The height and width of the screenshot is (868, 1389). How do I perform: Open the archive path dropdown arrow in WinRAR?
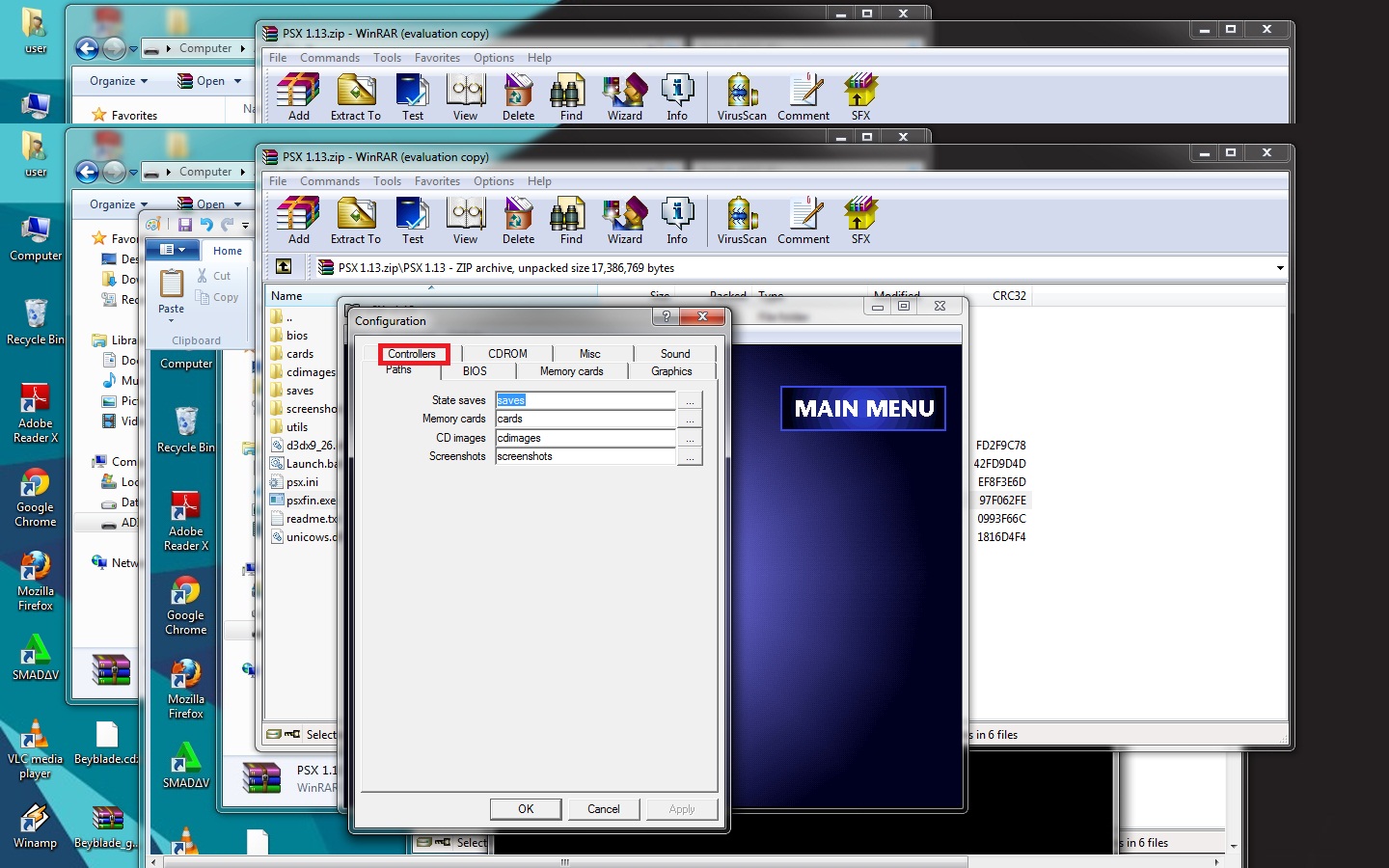[1280, 268]
